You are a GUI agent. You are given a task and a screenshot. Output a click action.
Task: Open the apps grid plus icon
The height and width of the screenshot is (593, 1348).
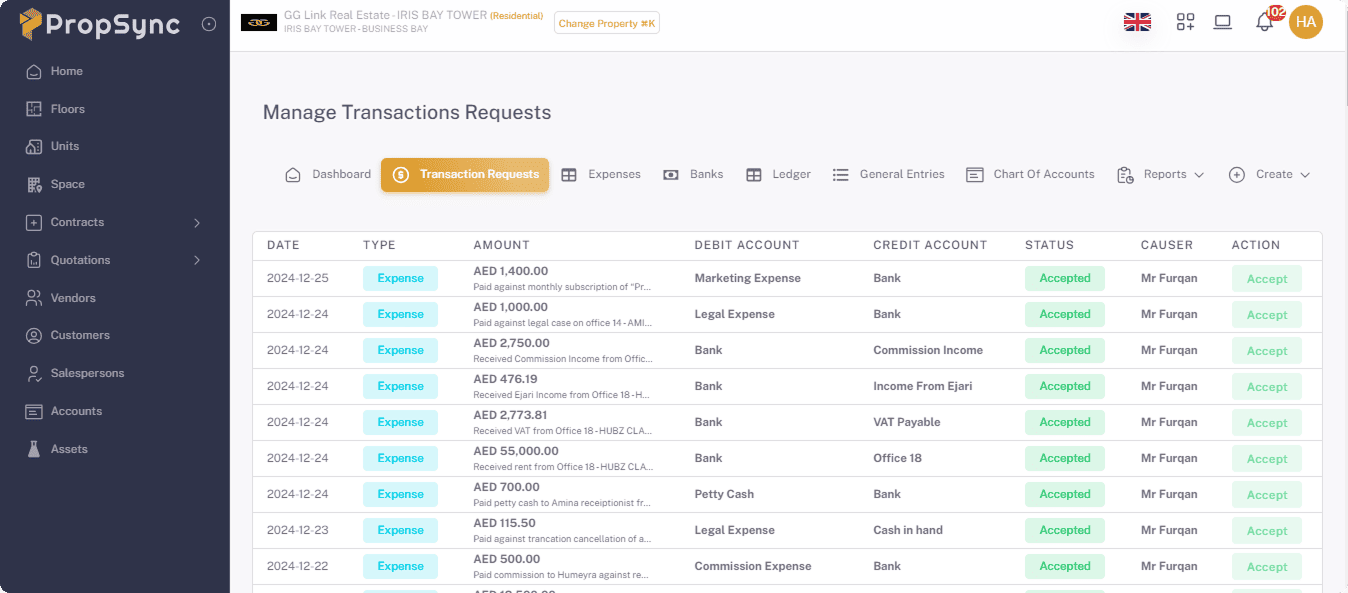[1185, 22]
